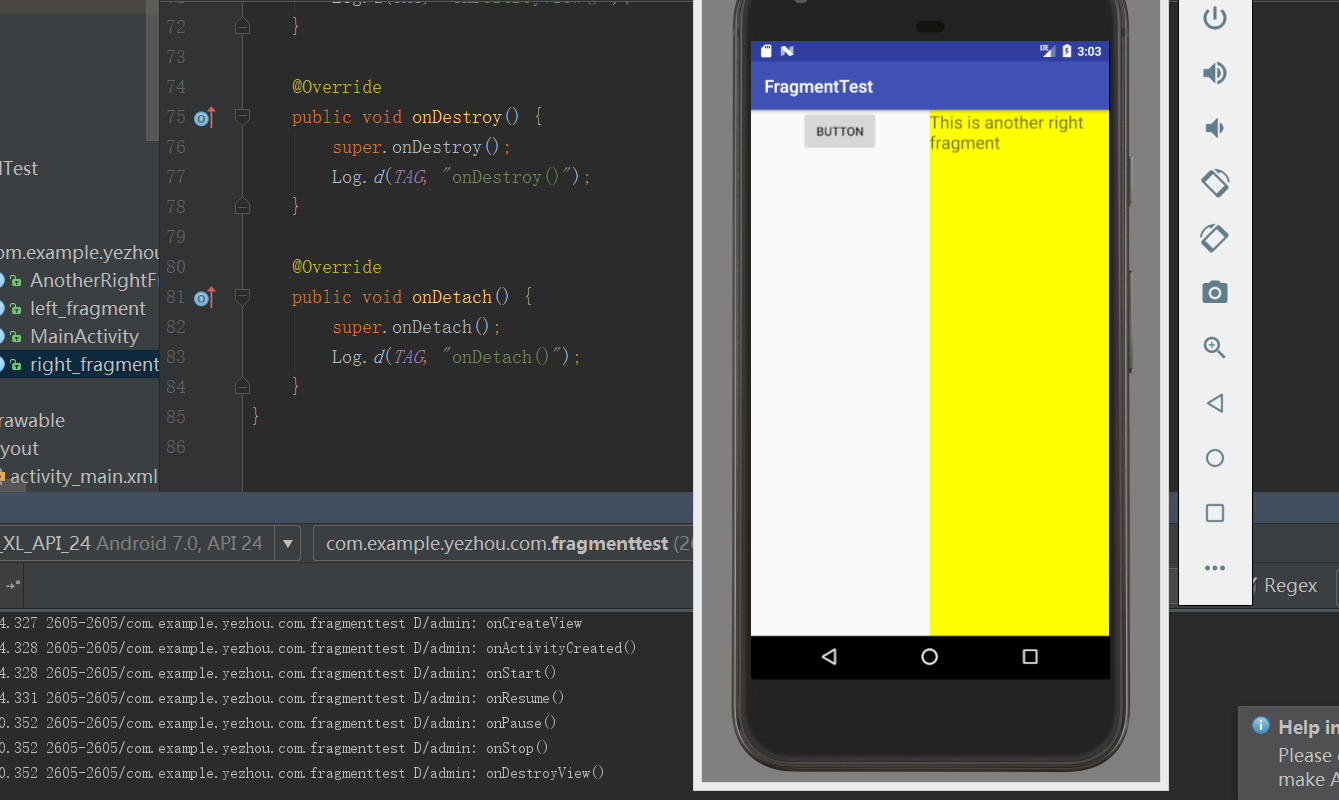Image resolution: width=1339 pixels, height=800 pixels.
Task: Tap the phone's on-screen recents navigation button
Action: coord(1030,657)
